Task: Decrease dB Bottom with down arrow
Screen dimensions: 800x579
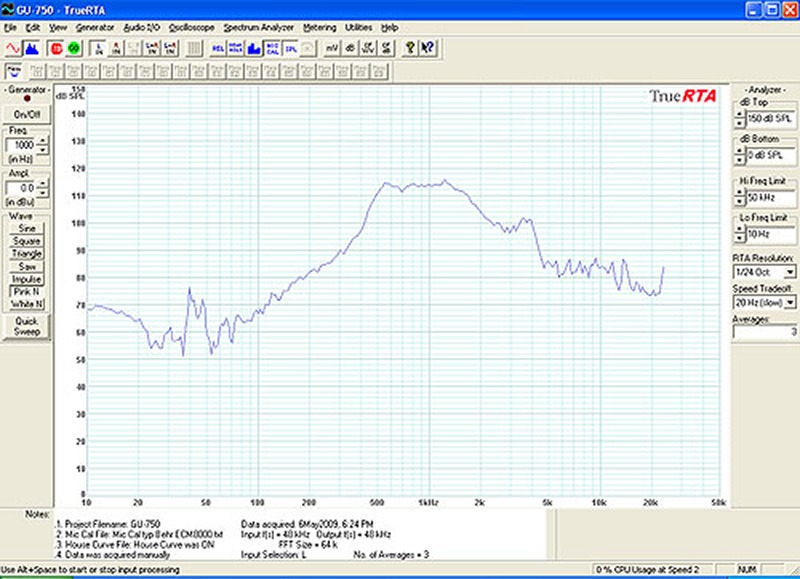Action: coord(740,160)
